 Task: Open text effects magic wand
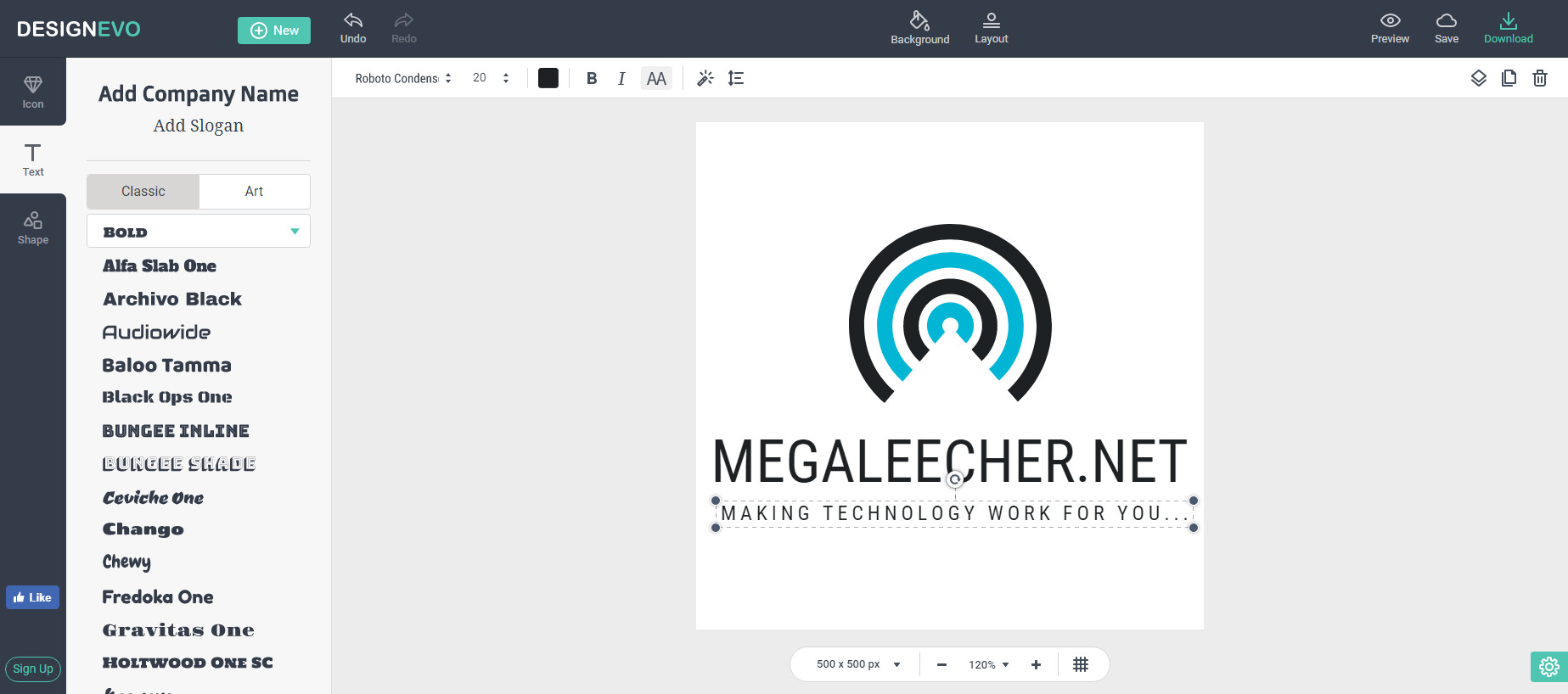(705, 78)
